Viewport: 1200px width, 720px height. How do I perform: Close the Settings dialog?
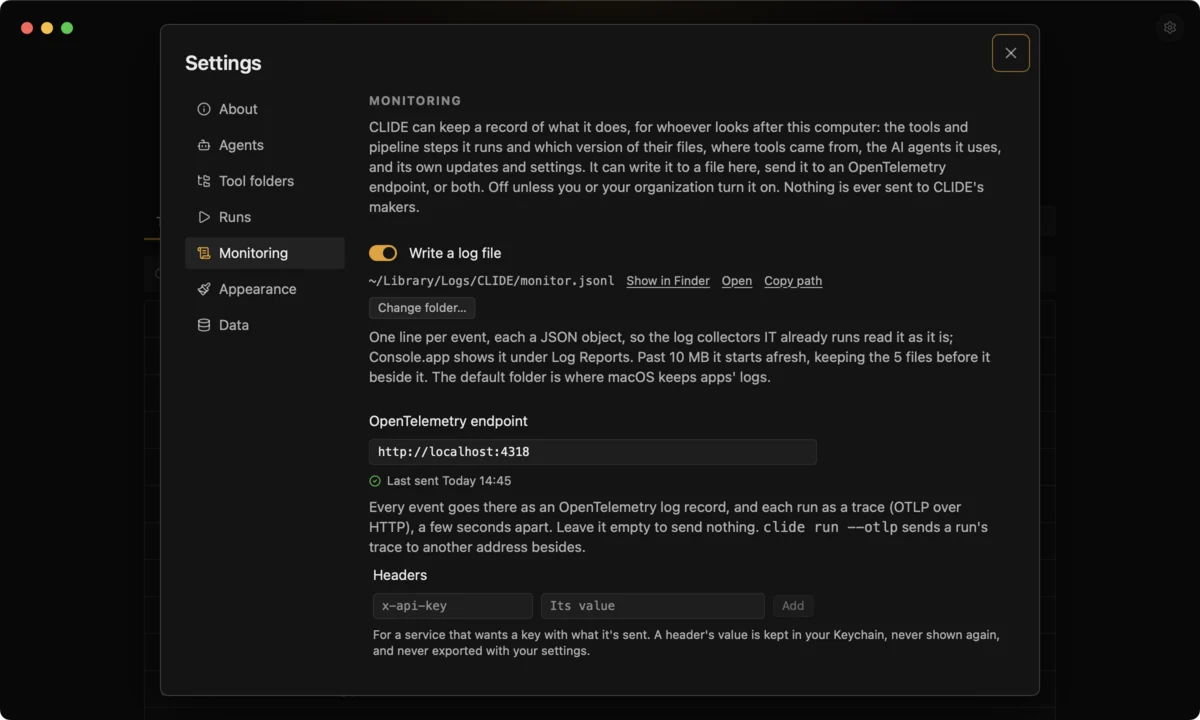click(1011, 53)
